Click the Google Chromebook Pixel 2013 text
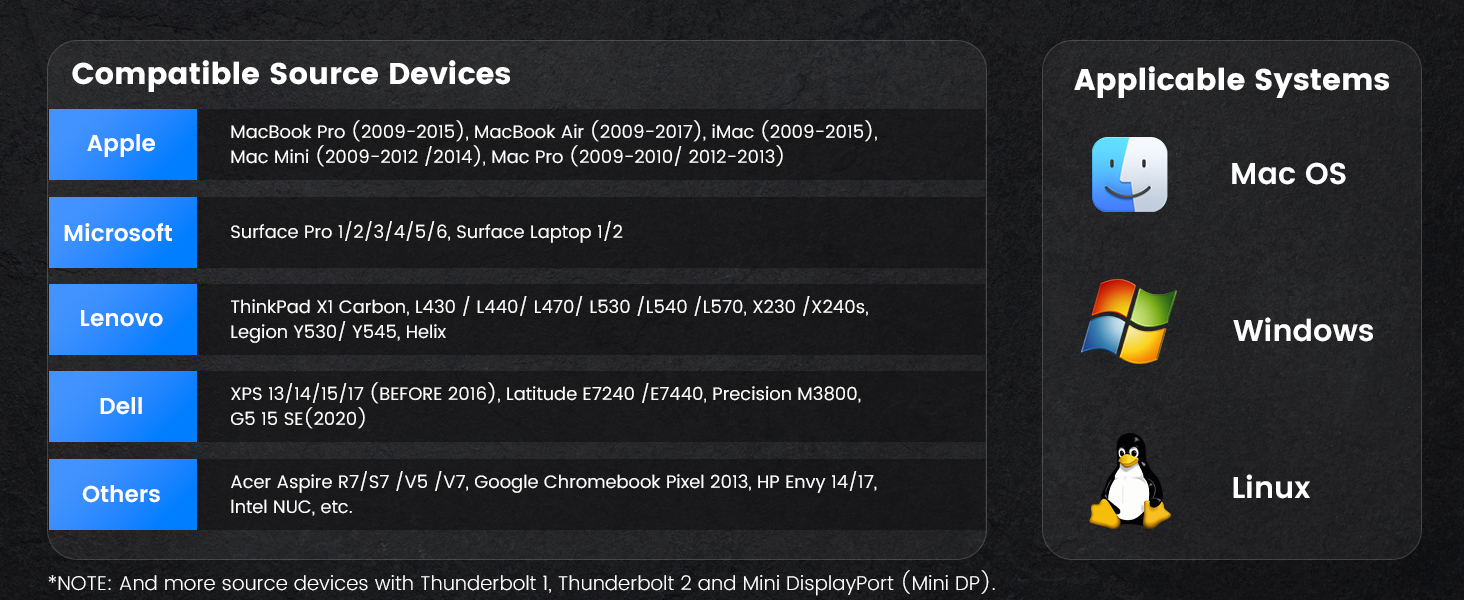Screen dimensions: 1464x600 click(612, 482)
